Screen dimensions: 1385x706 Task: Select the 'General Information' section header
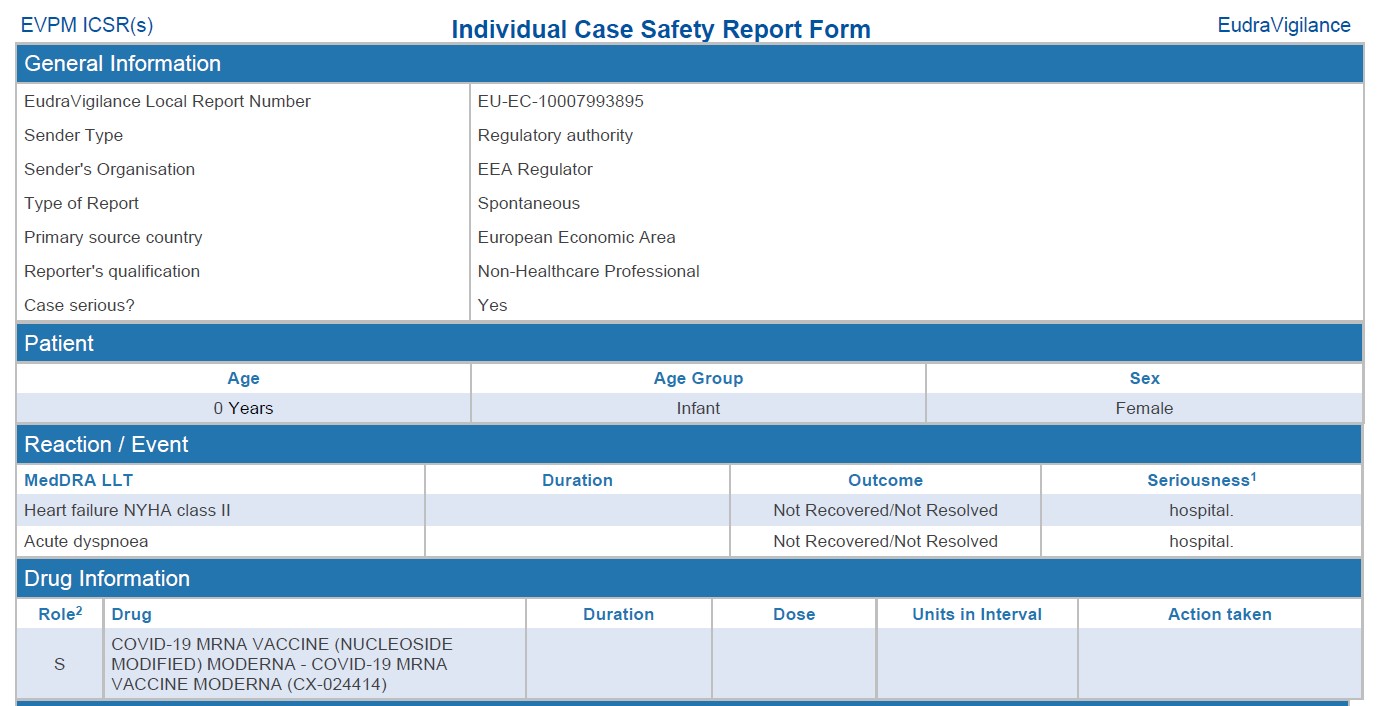(x=690, y=64)
